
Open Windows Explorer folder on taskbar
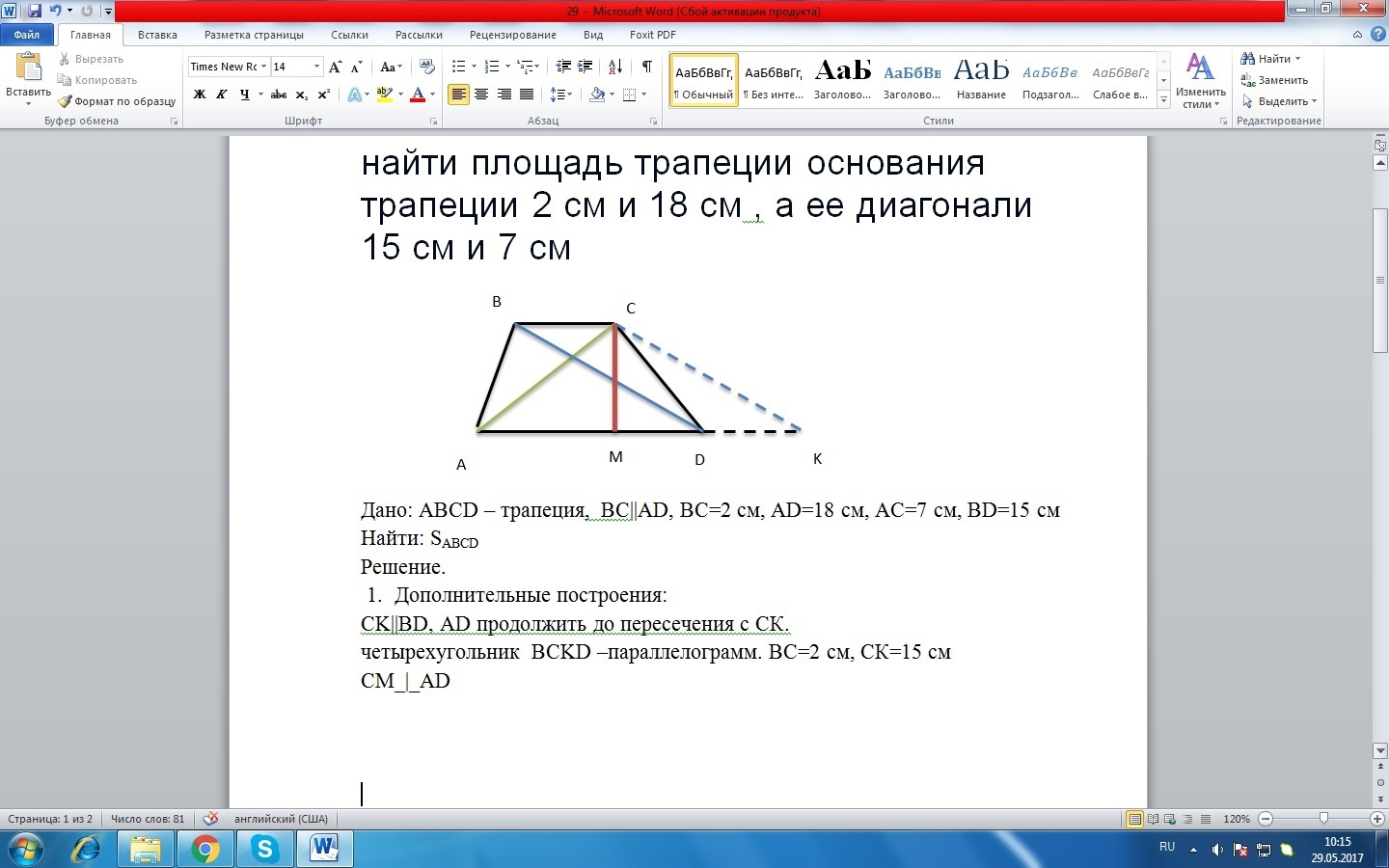tap(146, 849)
